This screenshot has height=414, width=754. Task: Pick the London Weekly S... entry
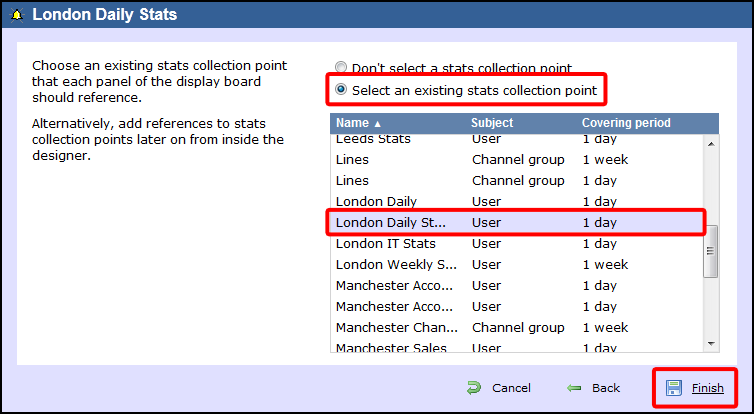tap(396, 265)
